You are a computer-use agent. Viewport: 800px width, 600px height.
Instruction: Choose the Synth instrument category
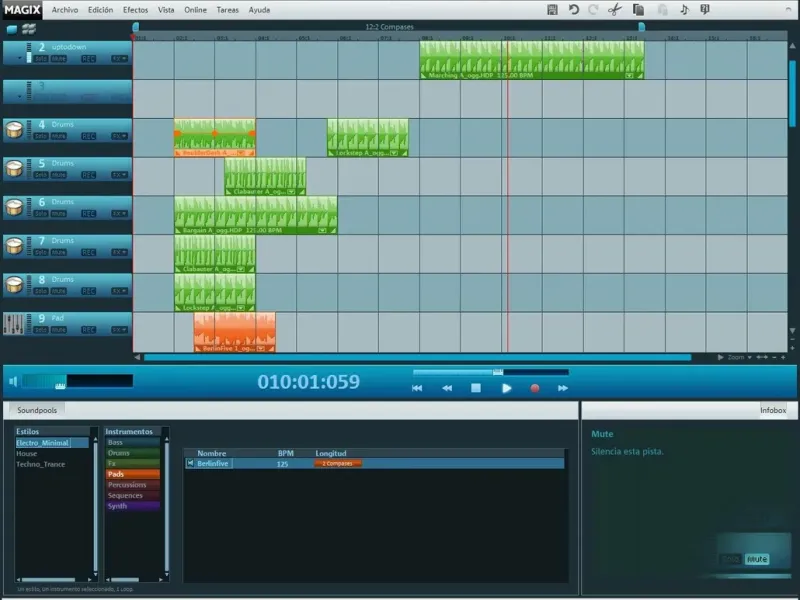[133, 506]
